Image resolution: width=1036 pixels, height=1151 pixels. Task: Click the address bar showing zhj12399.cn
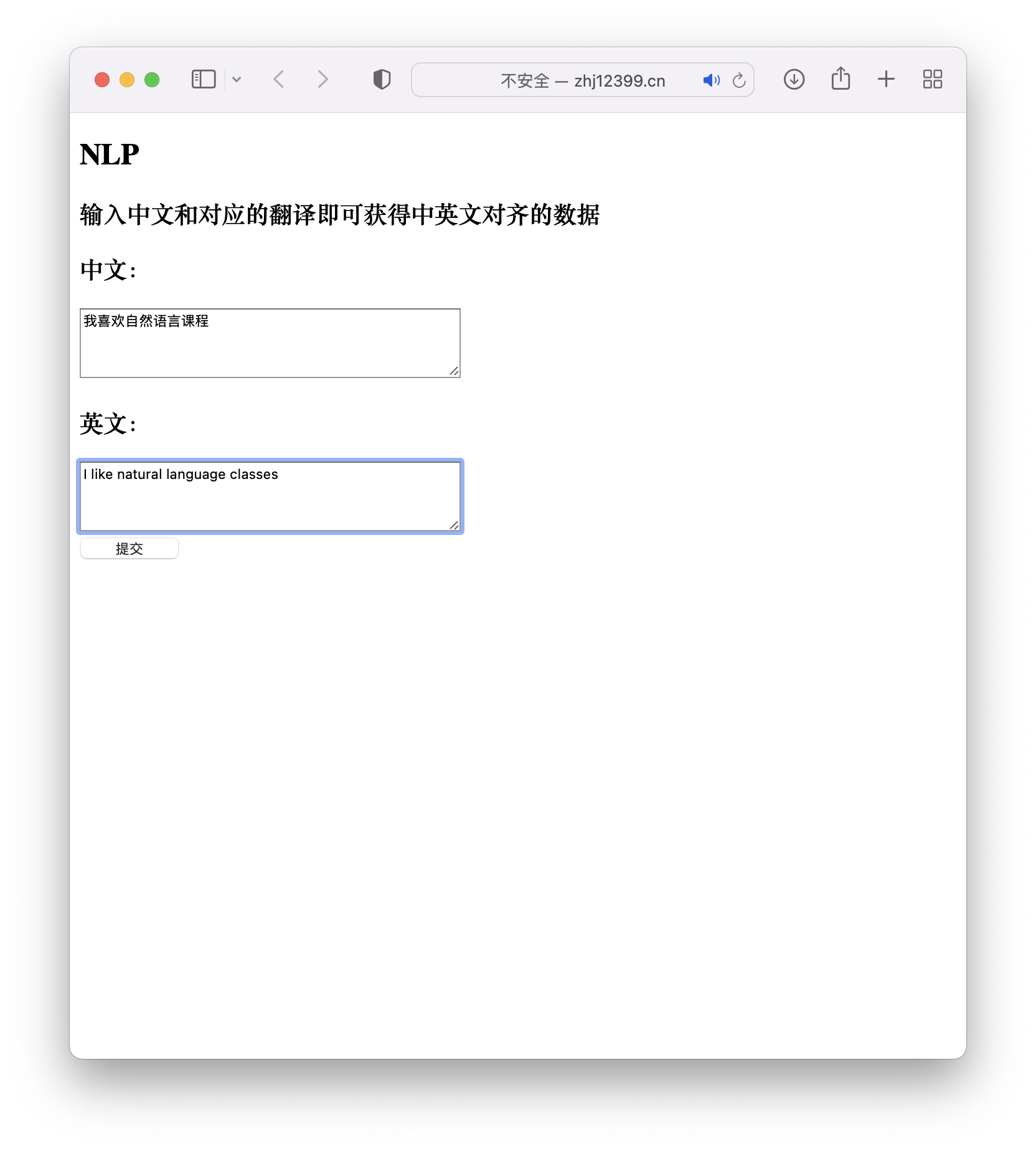point(583,80)
